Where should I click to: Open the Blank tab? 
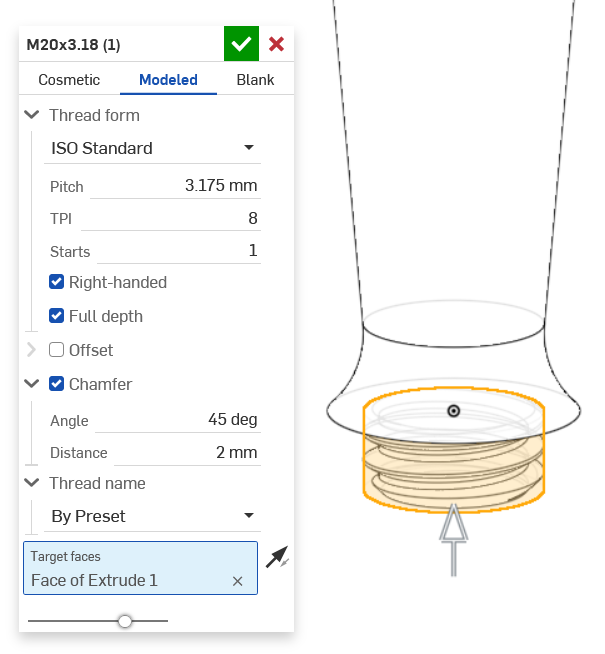point(255,80)
